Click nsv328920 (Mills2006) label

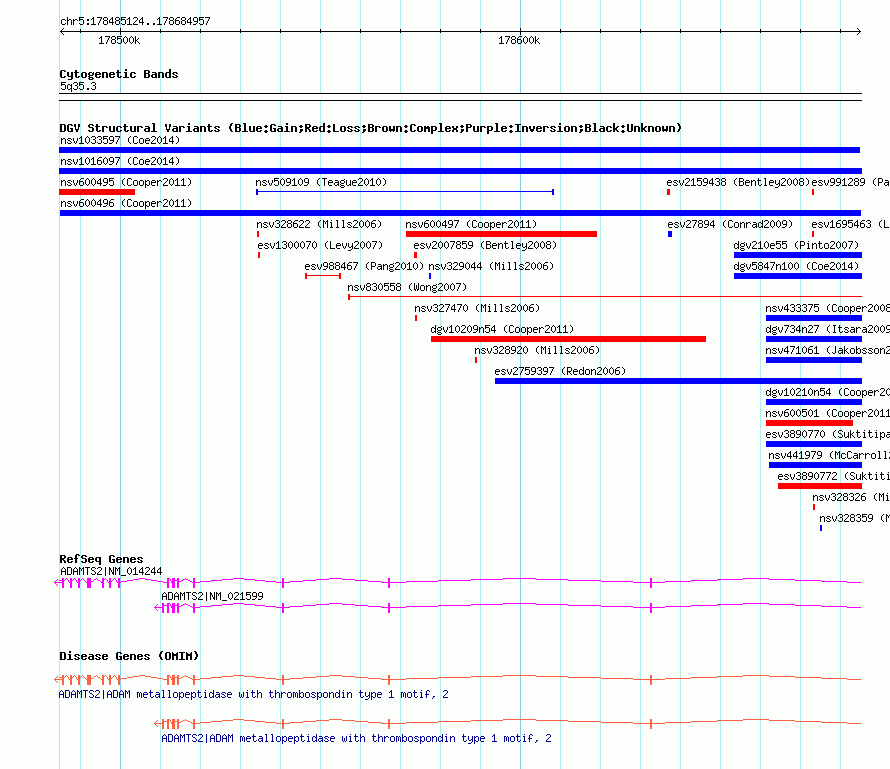coord(537,350)
